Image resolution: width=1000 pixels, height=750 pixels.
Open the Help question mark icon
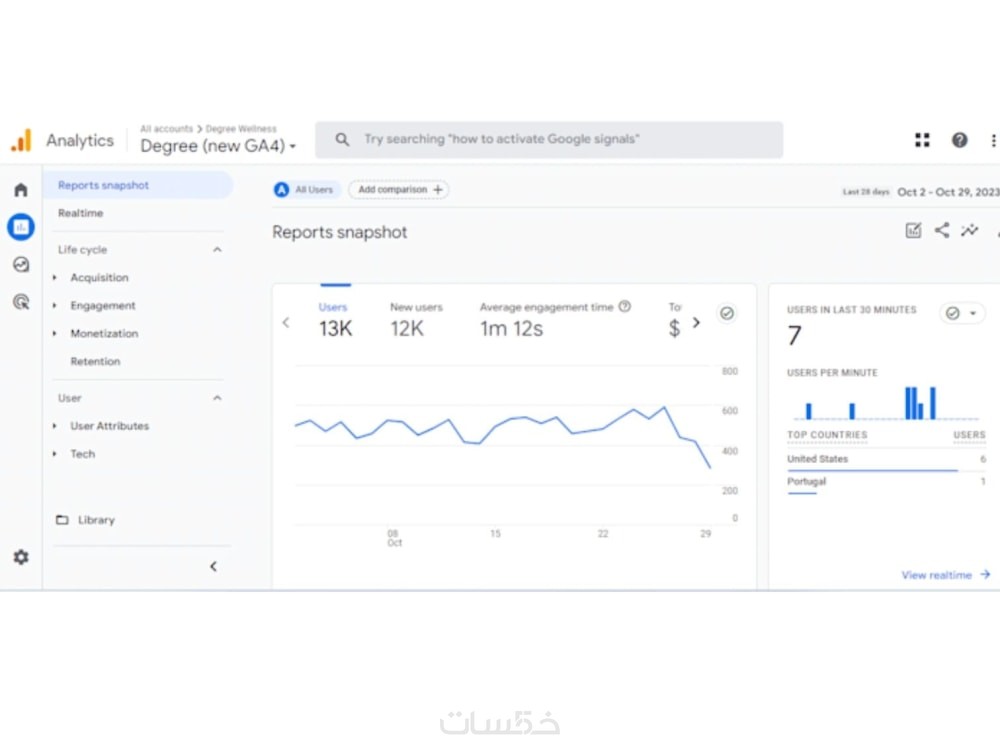tap(959, 140)
